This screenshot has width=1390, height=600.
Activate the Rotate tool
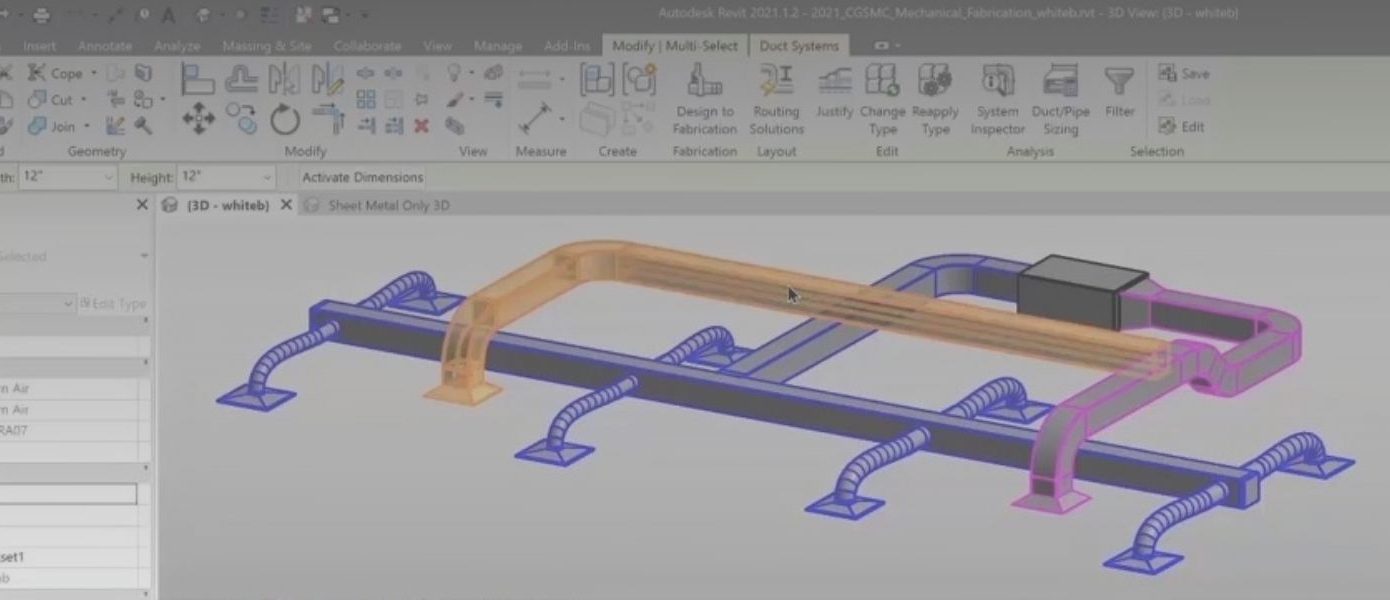coord(286,120)
